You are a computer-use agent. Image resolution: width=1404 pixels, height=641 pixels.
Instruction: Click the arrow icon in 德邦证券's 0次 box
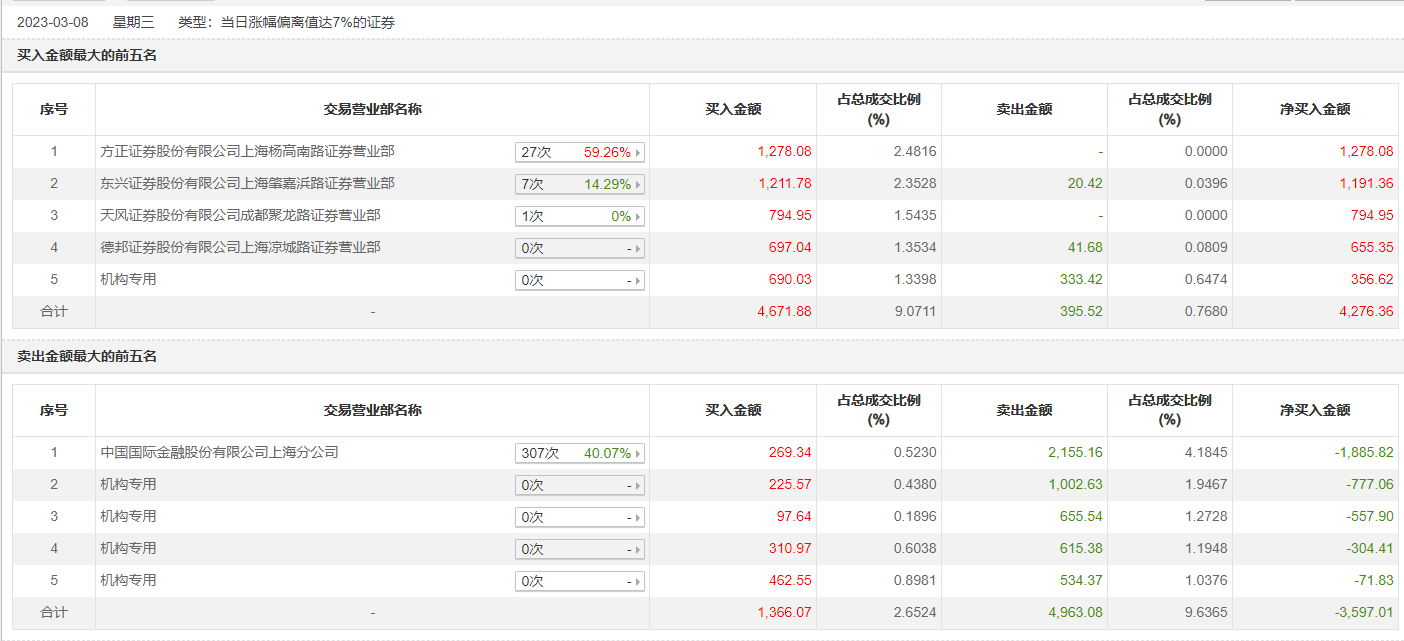coord(638,249)
